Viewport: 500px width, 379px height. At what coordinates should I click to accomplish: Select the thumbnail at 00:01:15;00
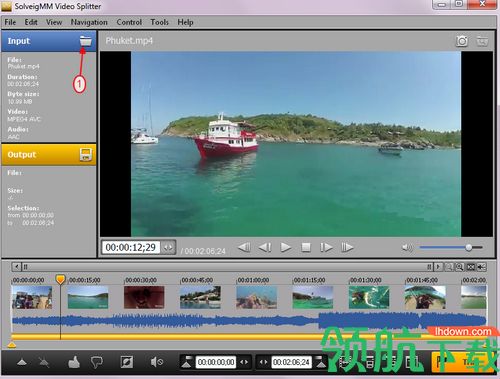pyautogui.click(x=313, y=297)
